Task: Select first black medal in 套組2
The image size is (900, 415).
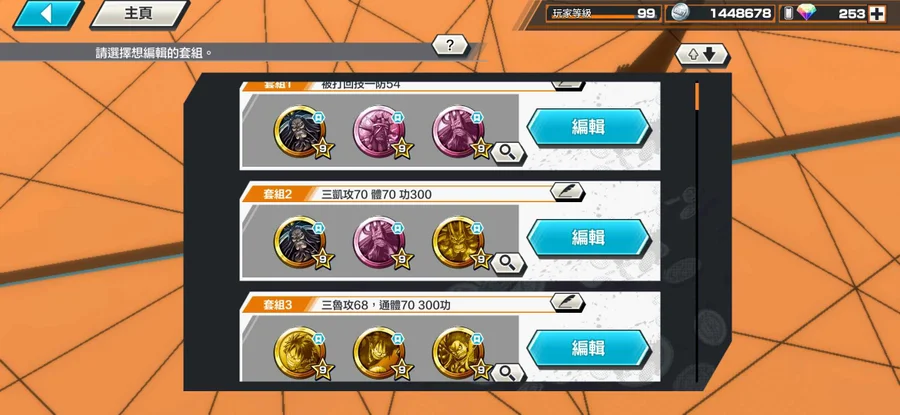Action: [x=300, y=242]
